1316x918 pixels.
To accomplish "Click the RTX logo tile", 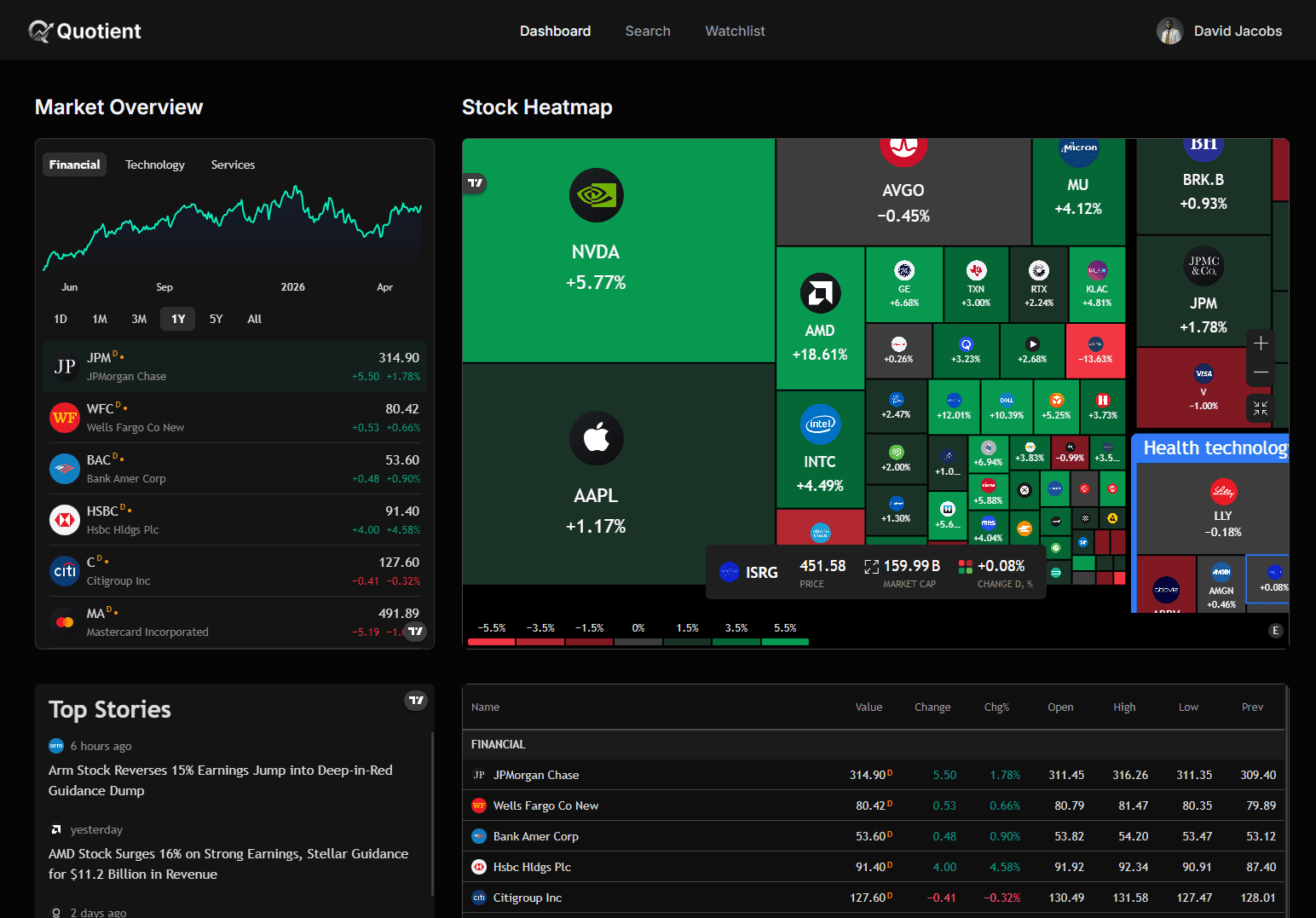I will click(1038, 271).
